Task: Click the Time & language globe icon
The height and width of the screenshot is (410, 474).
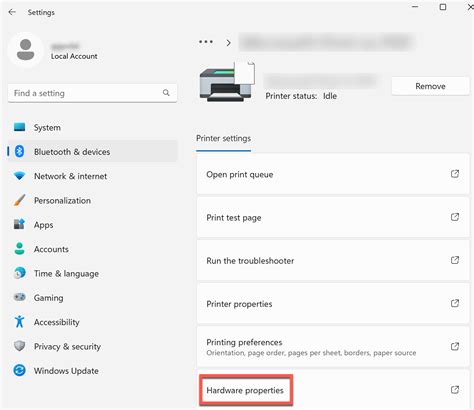Action: (19, 273)
